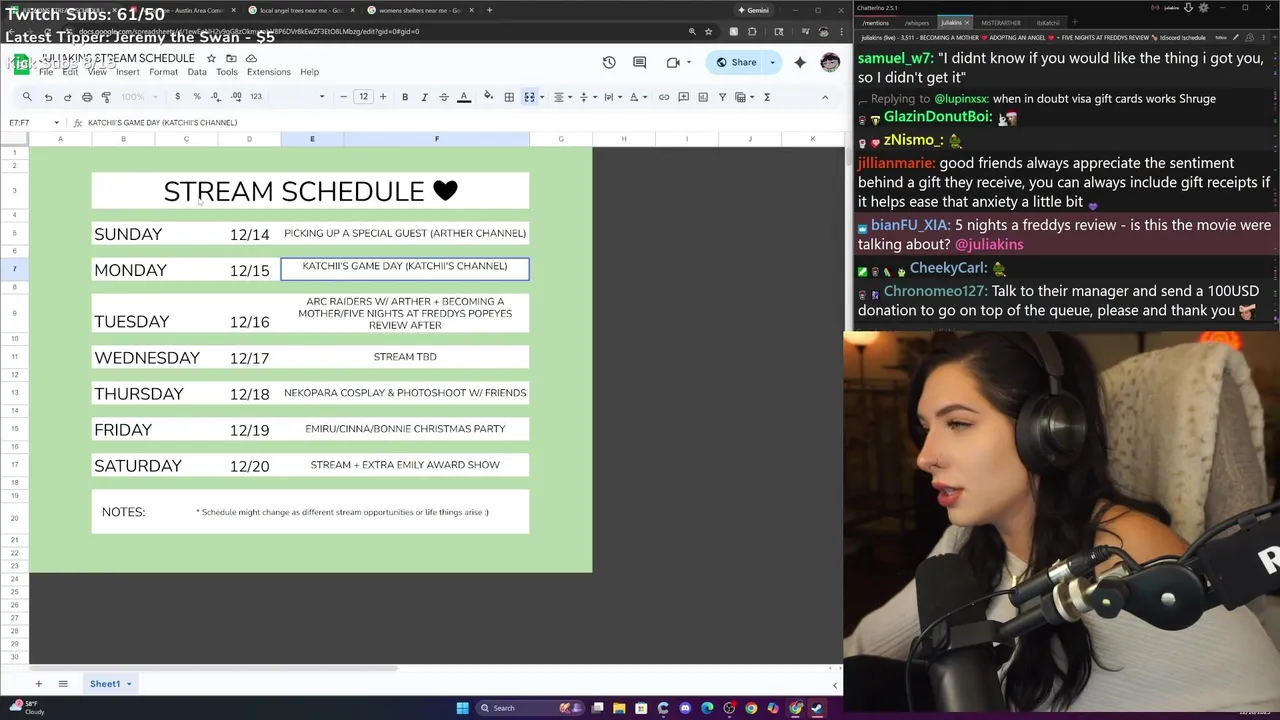Image resolution: width=1280 pixels, height=720 pixels.
Task: Open the version history clock icon
Action: pos(609,62)
